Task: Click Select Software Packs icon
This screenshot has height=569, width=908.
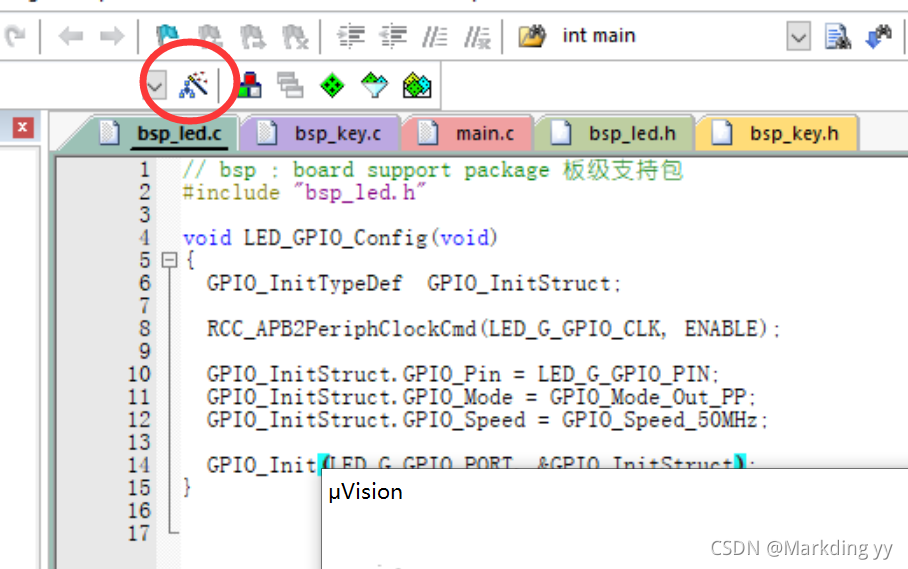Action: pos(375,85)
